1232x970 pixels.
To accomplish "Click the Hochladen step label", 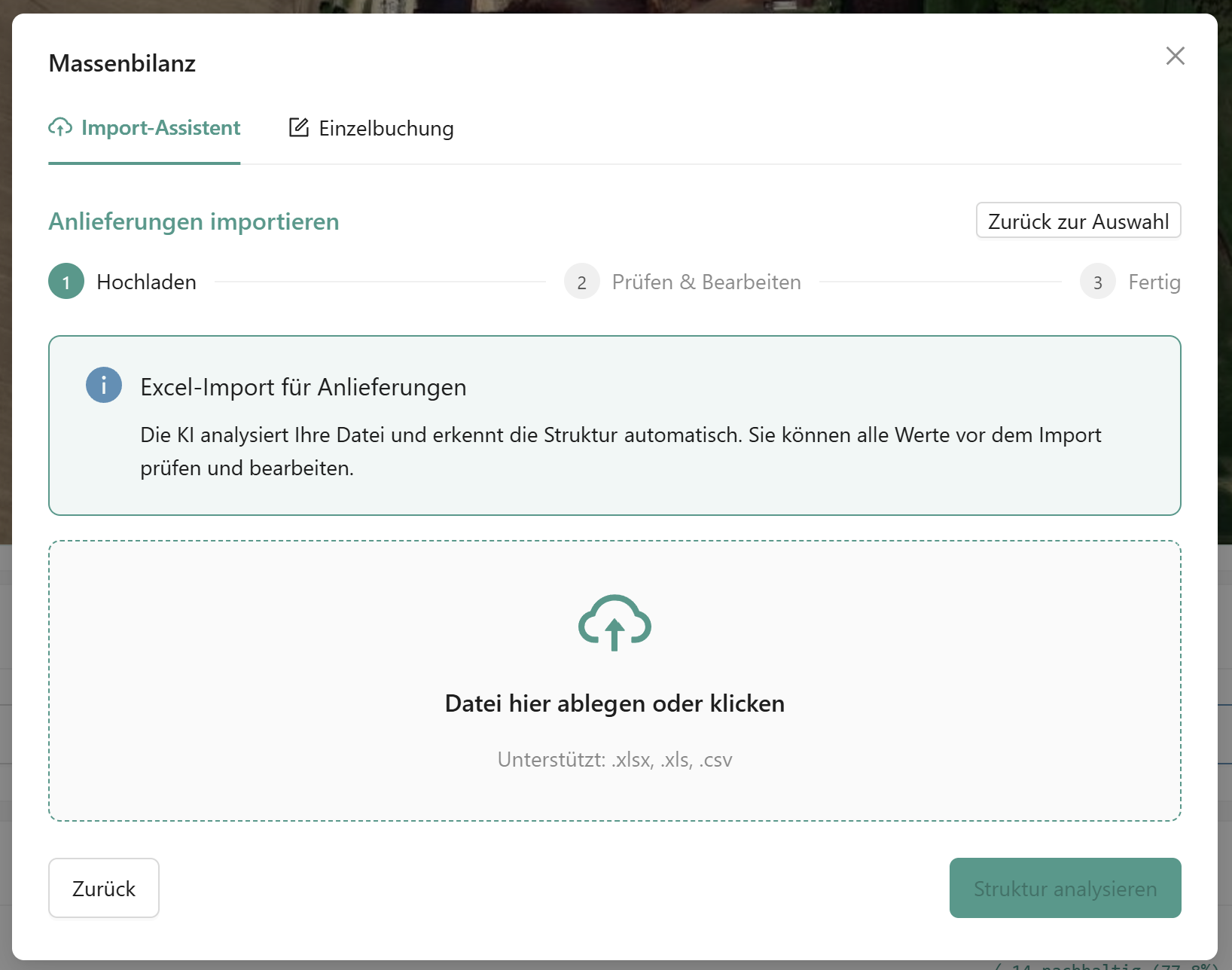I will pyautogui.click(x=145, y=281).
